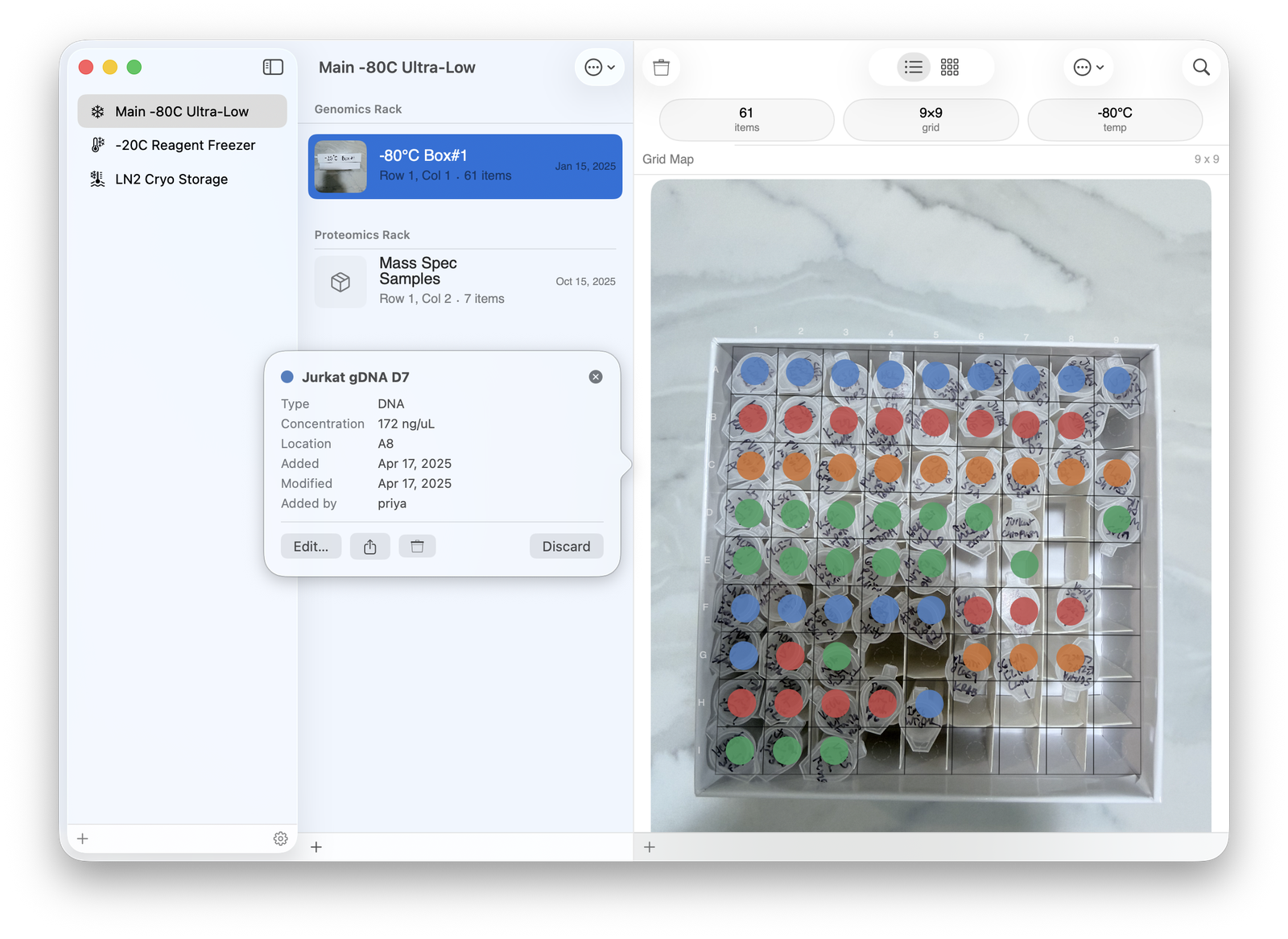
Task: Add a new box with middle plus
Action: coord(316,847)
